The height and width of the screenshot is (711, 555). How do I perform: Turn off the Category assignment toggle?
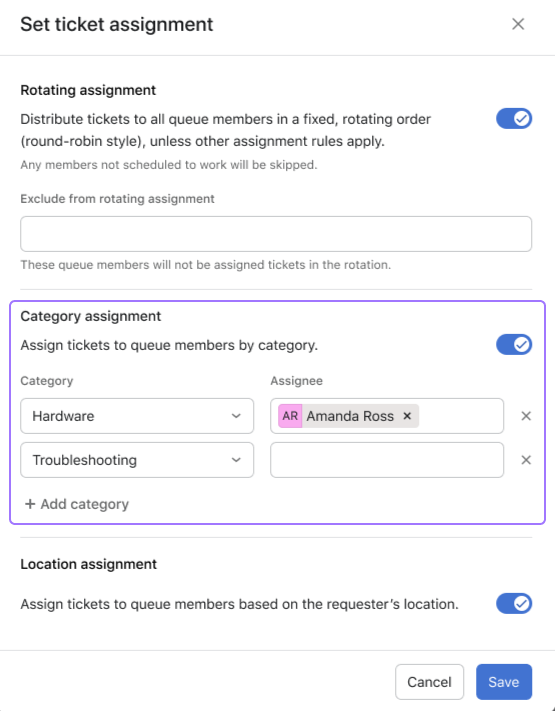[x=514, y=345]
